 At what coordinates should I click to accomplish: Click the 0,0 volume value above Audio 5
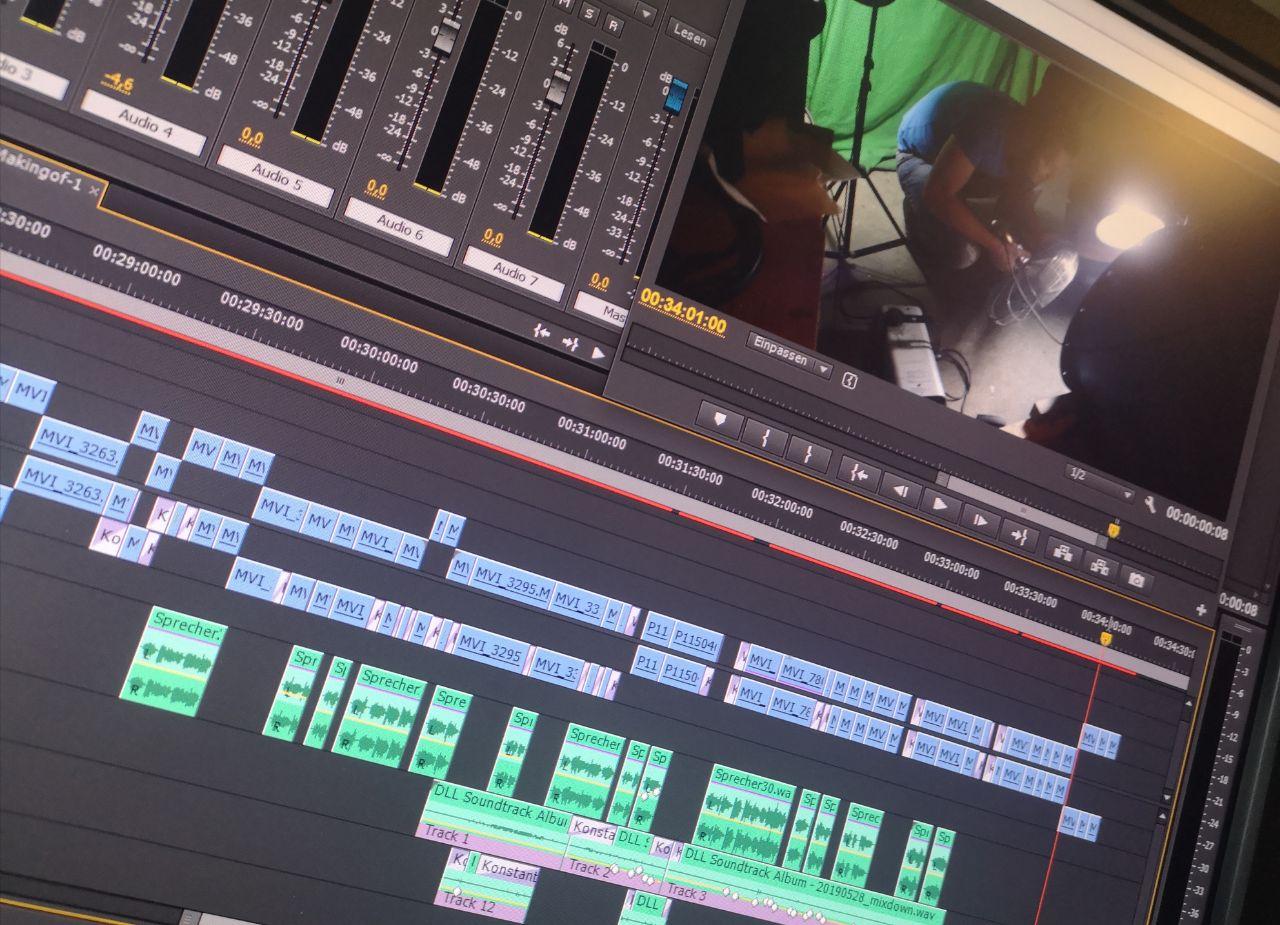click(251, 137)
